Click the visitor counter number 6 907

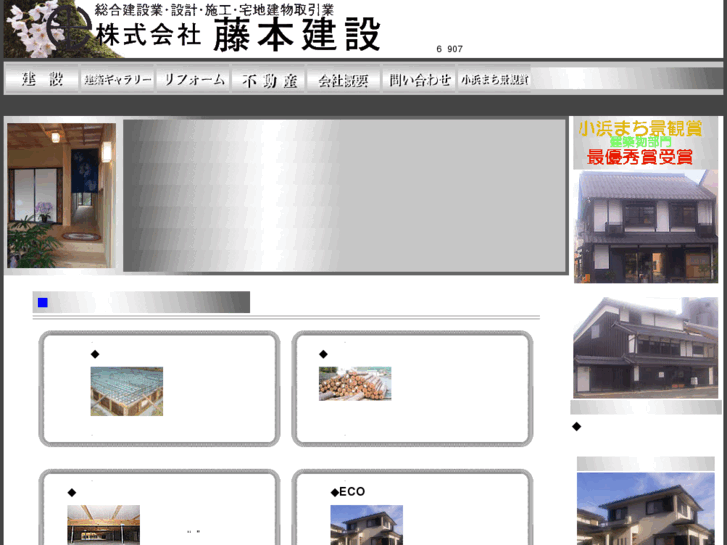pos(449,49)
